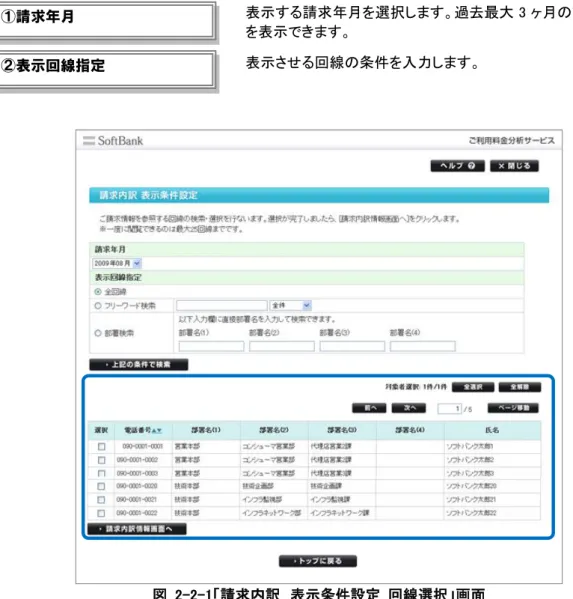Viewport: 573px width, 599px height.
Task: Select the フリーワード検索 radio button
Action: coord(98,306)
